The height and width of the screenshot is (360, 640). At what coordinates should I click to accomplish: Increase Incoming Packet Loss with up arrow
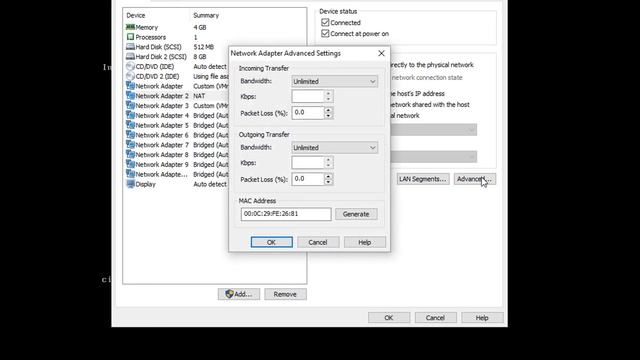point(329,109)
